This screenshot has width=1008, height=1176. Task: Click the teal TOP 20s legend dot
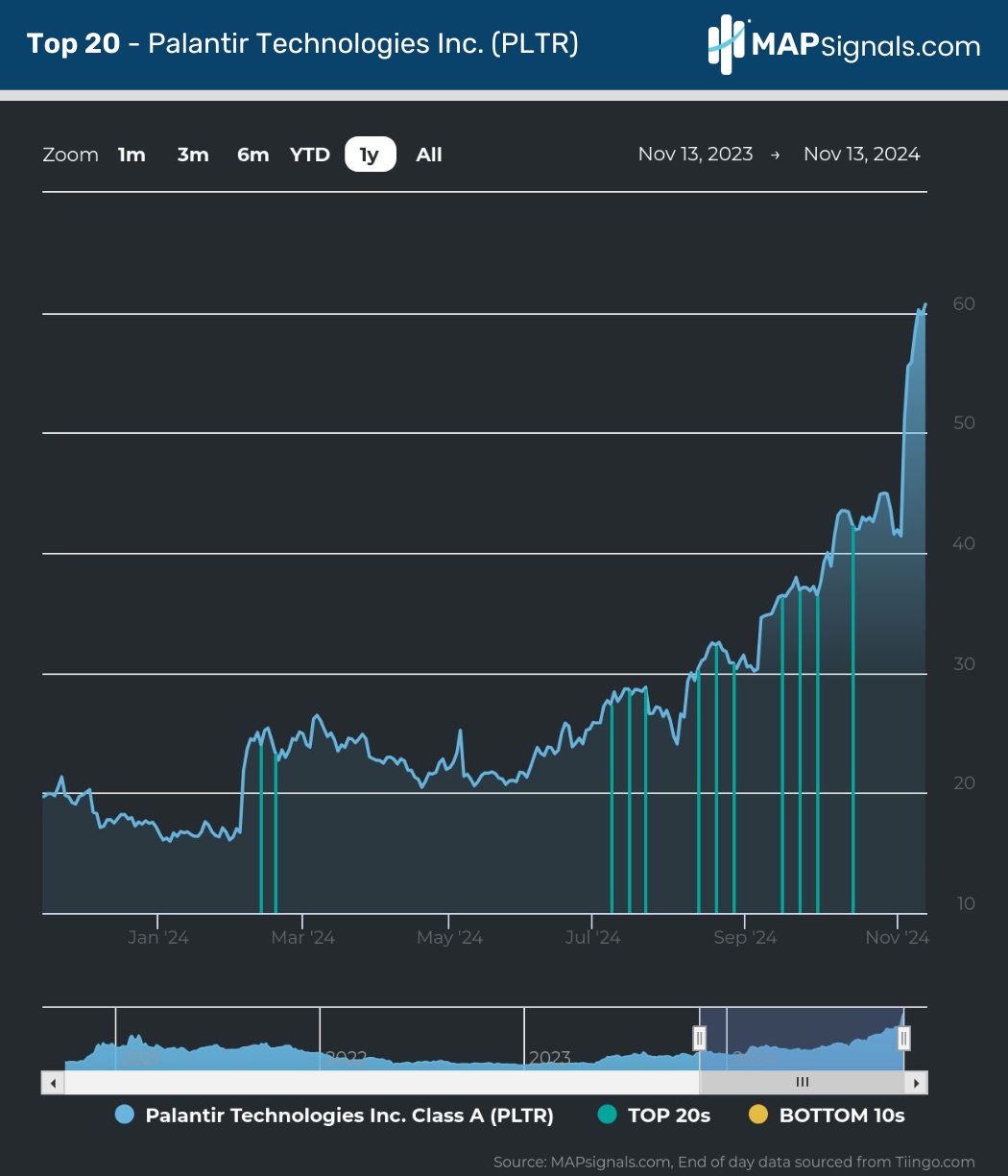tap(606, 1116)
